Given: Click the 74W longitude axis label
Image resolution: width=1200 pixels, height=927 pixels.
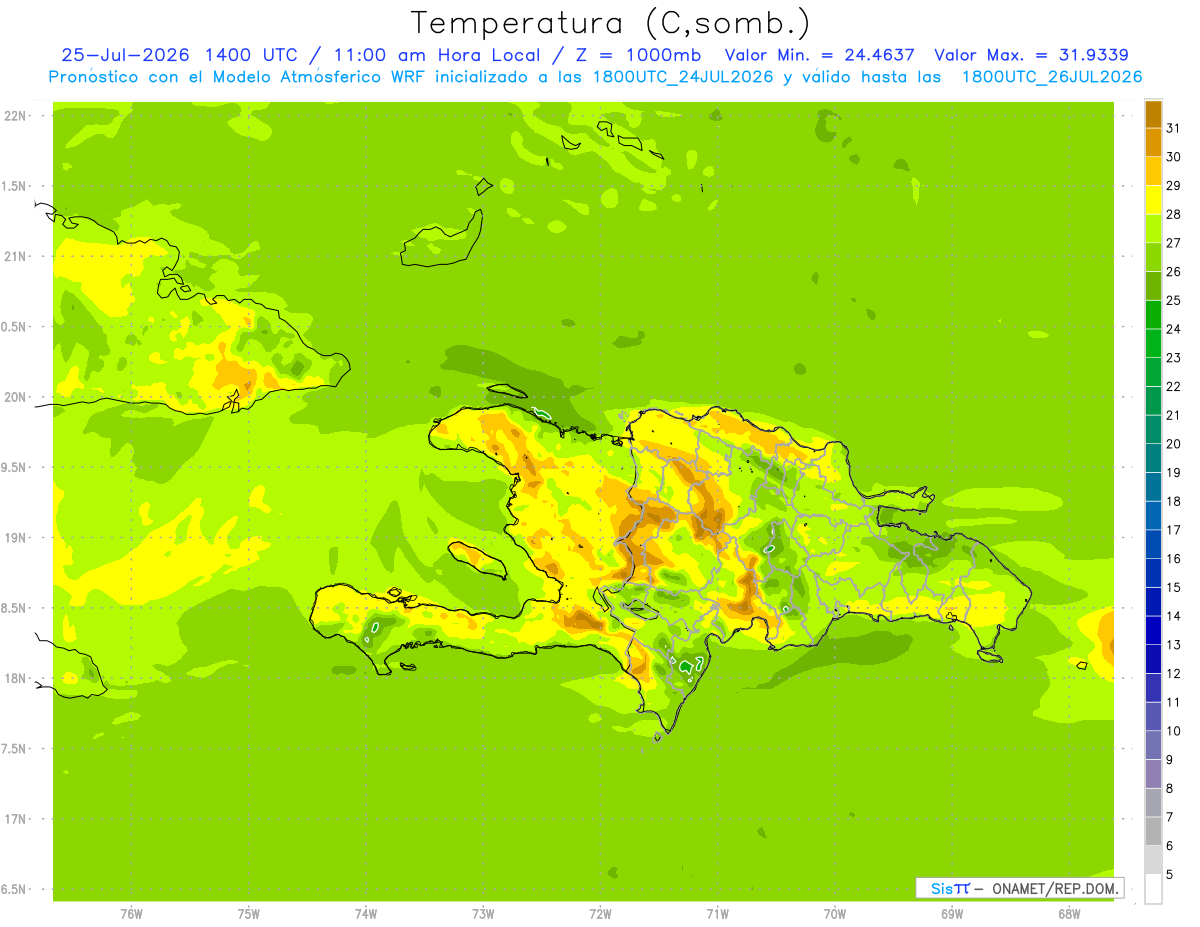Looking at the screenshot, I should (x=366, y=915).
